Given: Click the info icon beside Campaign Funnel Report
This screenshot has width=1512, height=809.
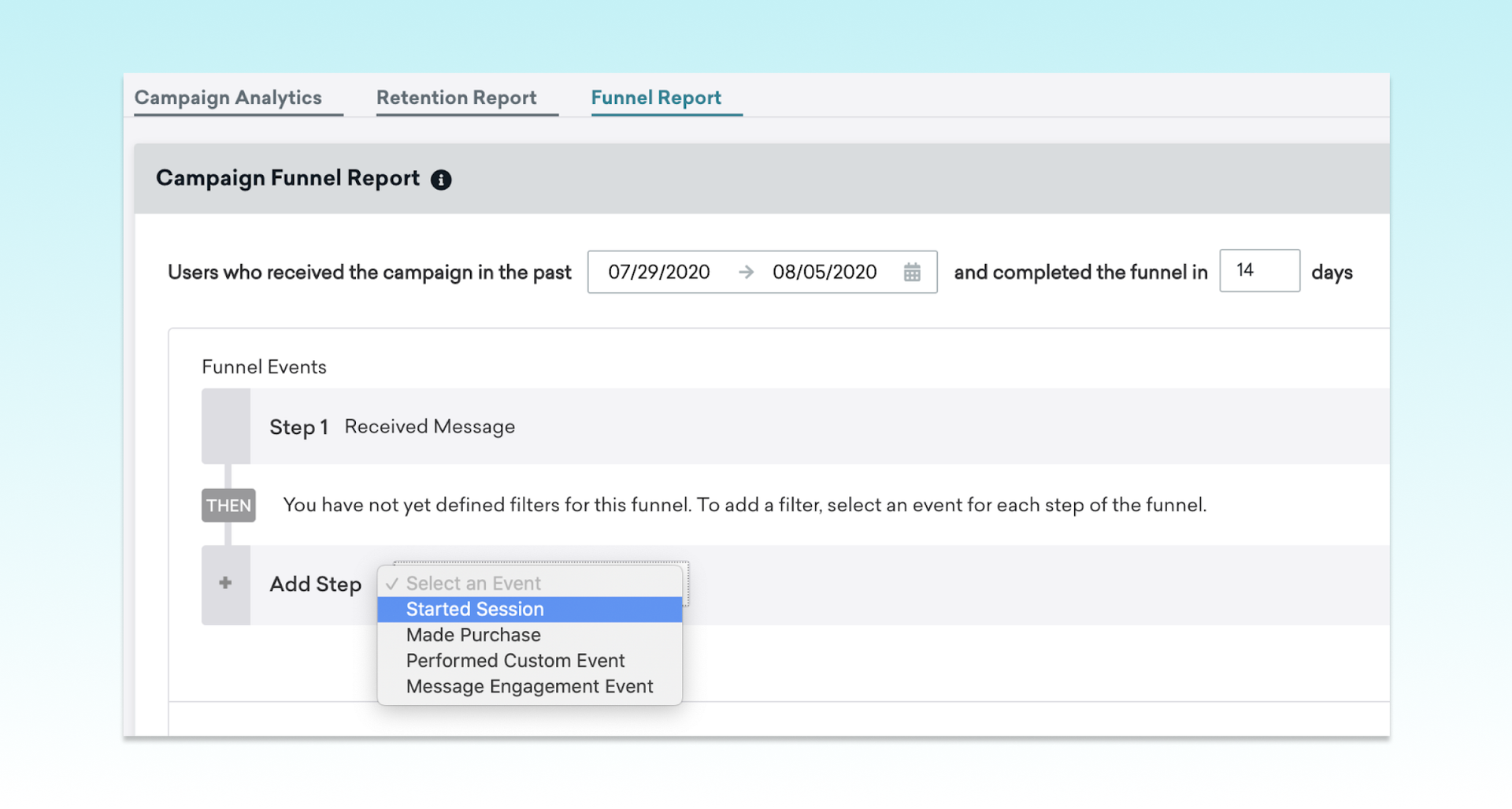Looking at the screenshot, I should 441,180.
